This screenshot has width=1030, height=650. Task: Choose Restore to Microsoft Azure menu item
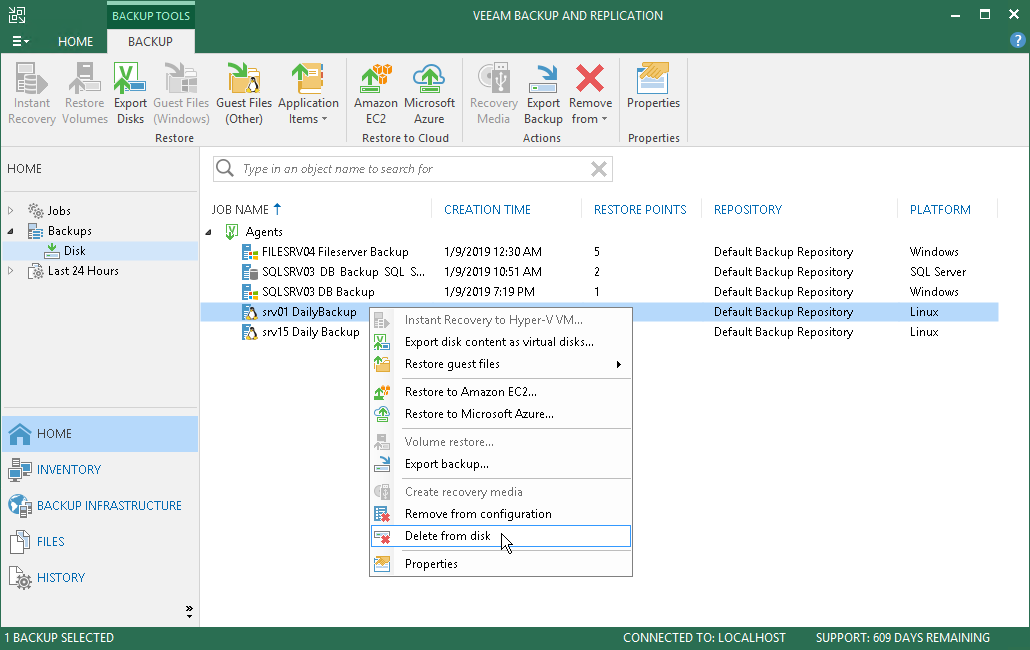501,414
